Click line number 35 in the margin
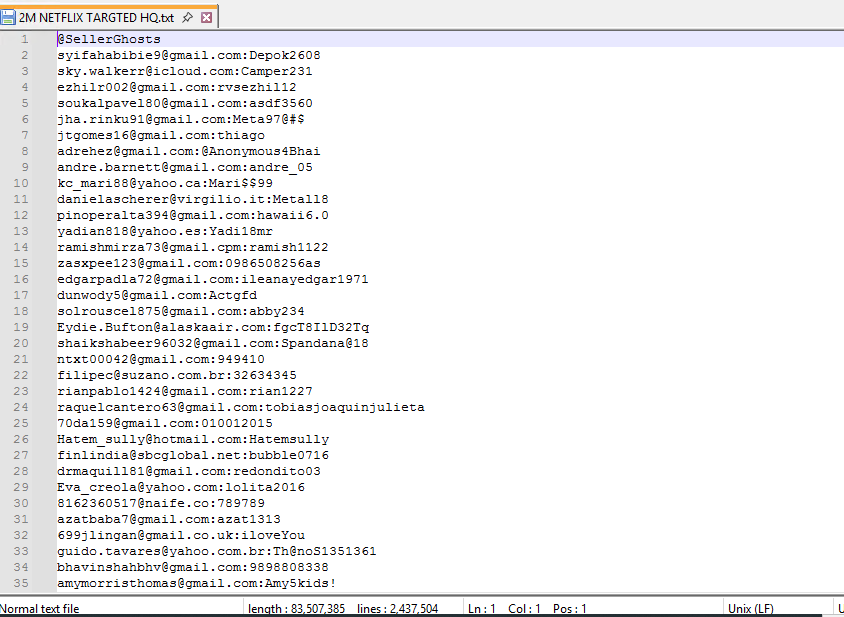844x617 pixels. pyautogui.click(x=21, y=583)
